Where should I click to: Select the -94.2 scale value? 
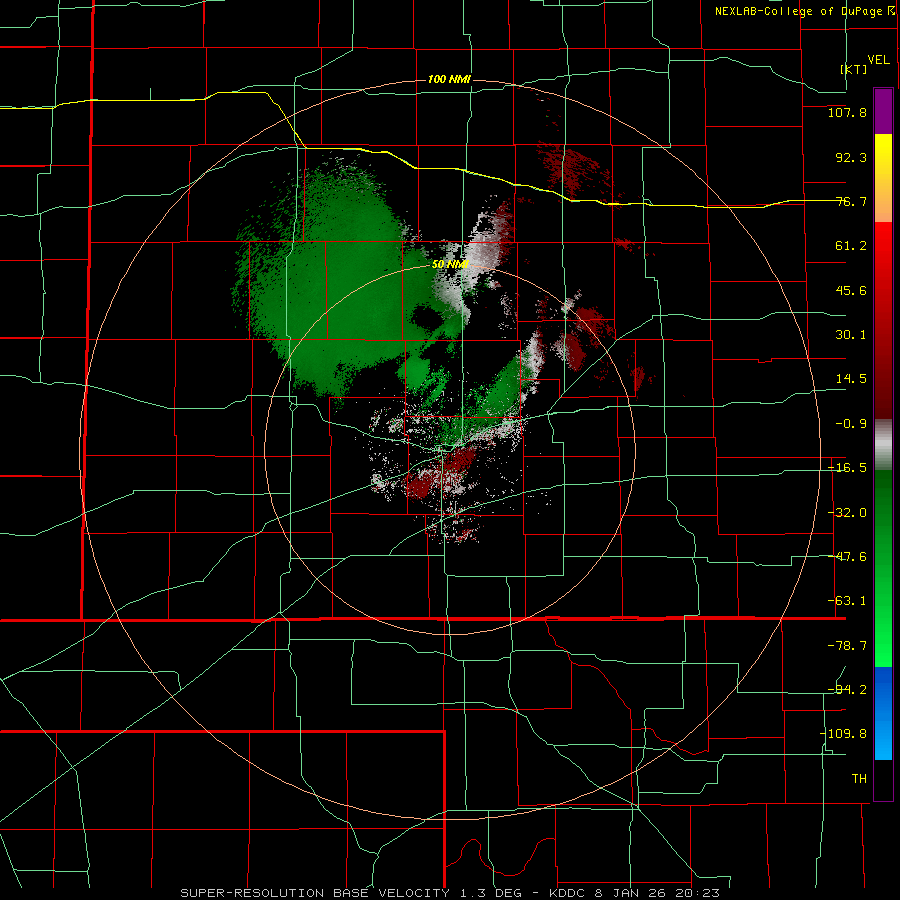[x=847, y=689]
